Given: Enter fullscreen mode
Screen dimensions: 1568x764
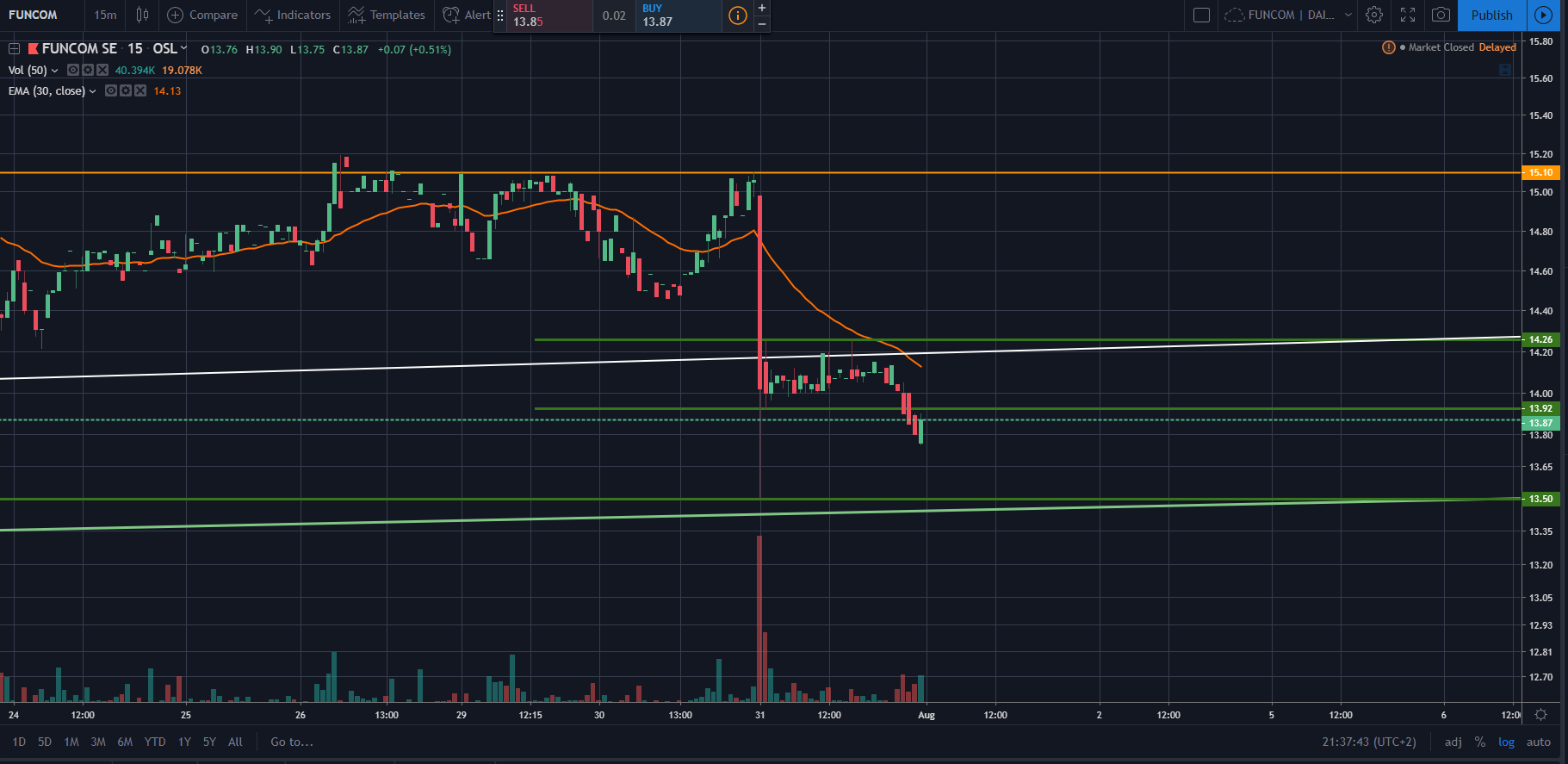Looking at the screenshot, I should tap(1408, 15).
